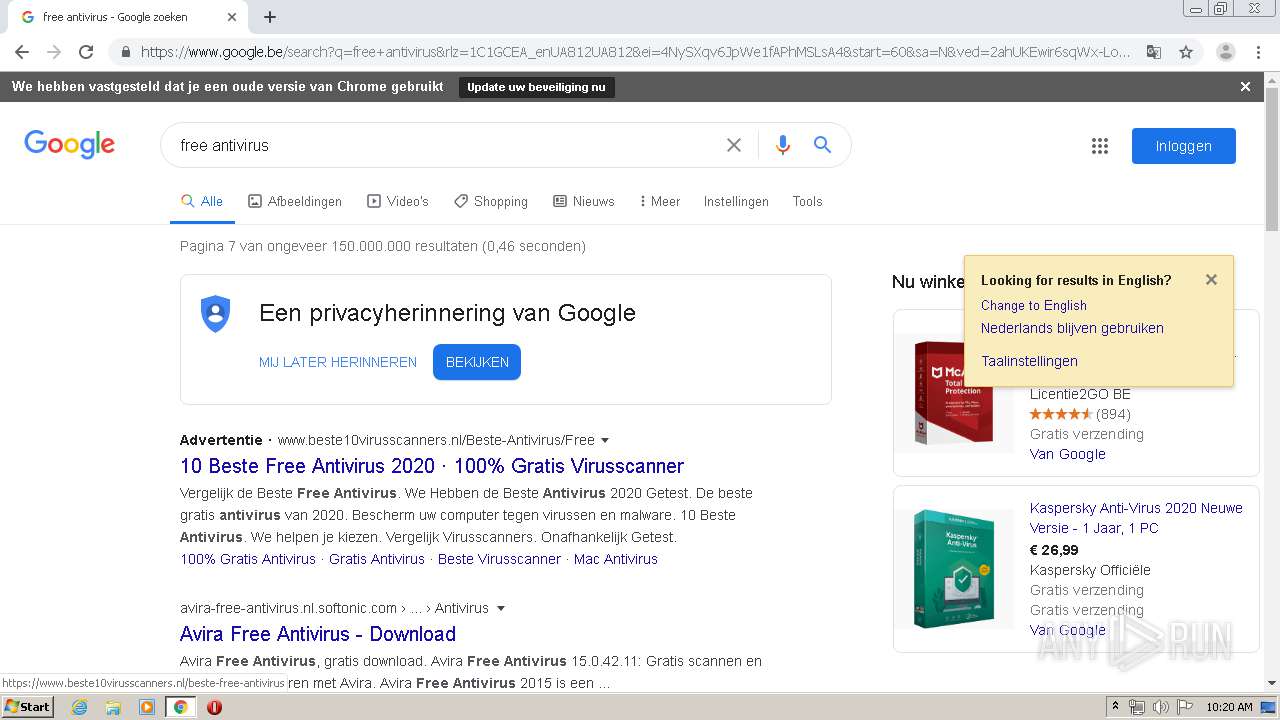This screenshot has width=1280, height=720.
Task: Click the network icon in the system tray
Action: [x=1137, y=707]
